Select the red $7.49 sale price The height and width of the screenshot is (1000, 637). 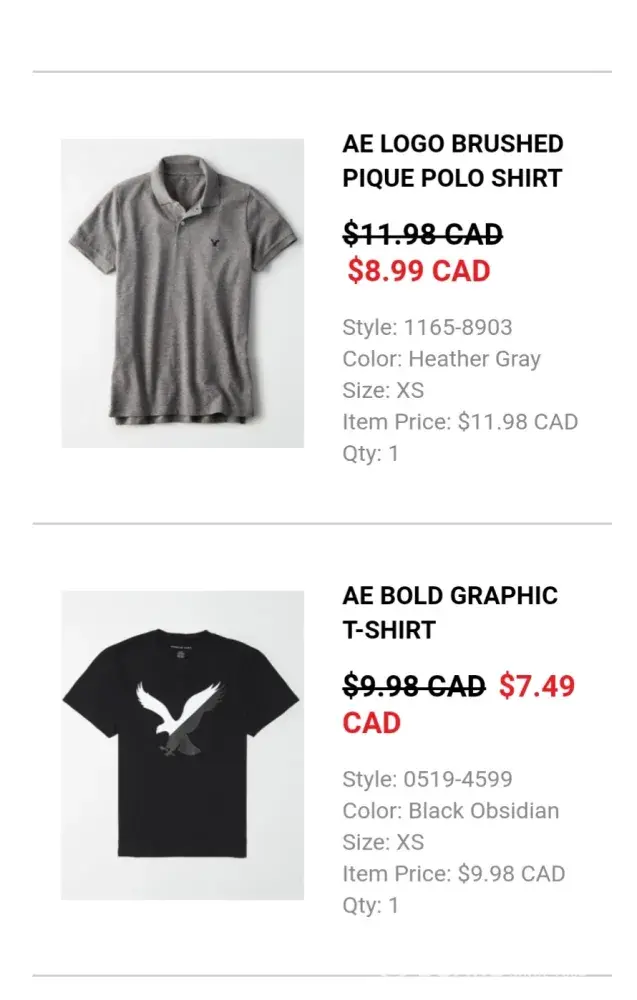537,687
